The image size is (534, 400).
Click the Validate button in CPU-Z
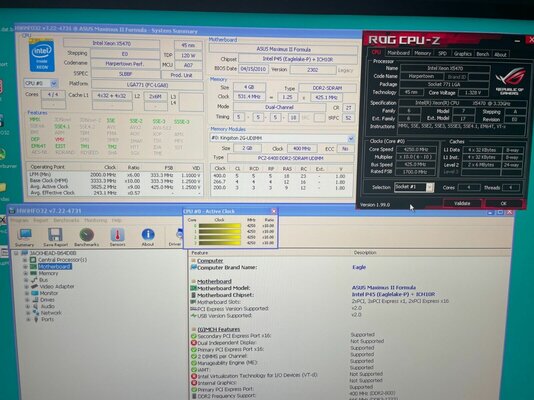click(x=462, y=203)
